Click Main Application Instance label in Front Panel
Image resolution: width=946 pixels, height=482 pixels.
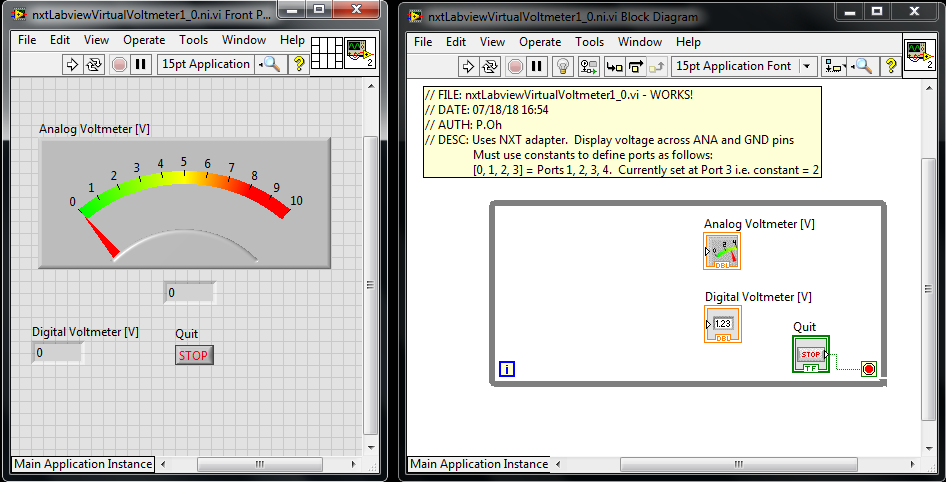[83, 464]
